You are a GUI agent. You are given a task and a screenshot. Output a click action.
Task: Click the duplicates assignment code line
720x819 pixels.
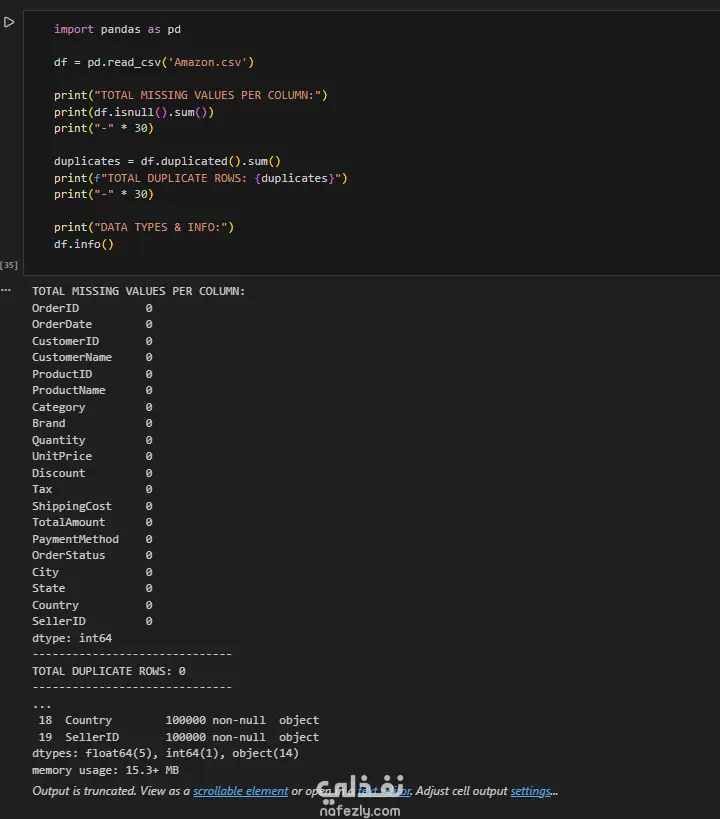pyautogui.click(x=167, y=161)
